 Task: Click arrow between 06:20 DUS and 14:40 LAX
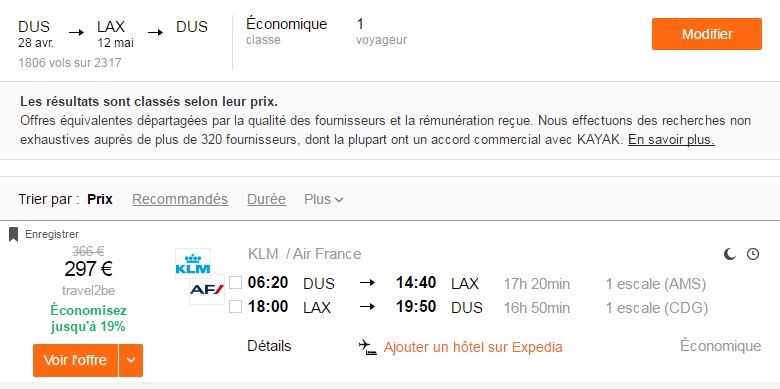pos(367,283)
